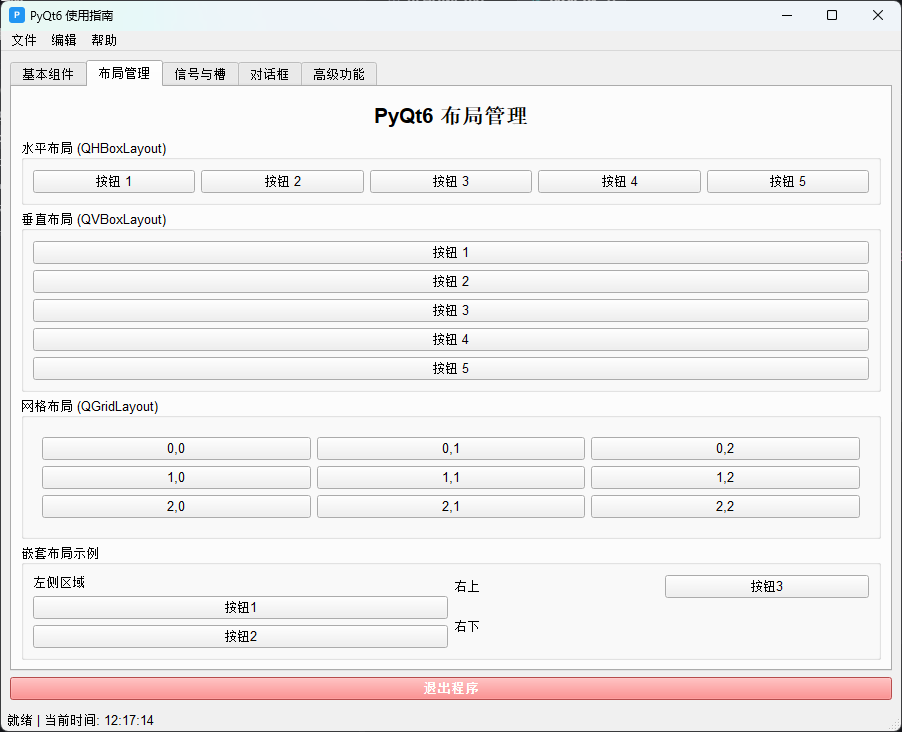Click 按钮 2 in the vertical layout

(x=451, y=281)
